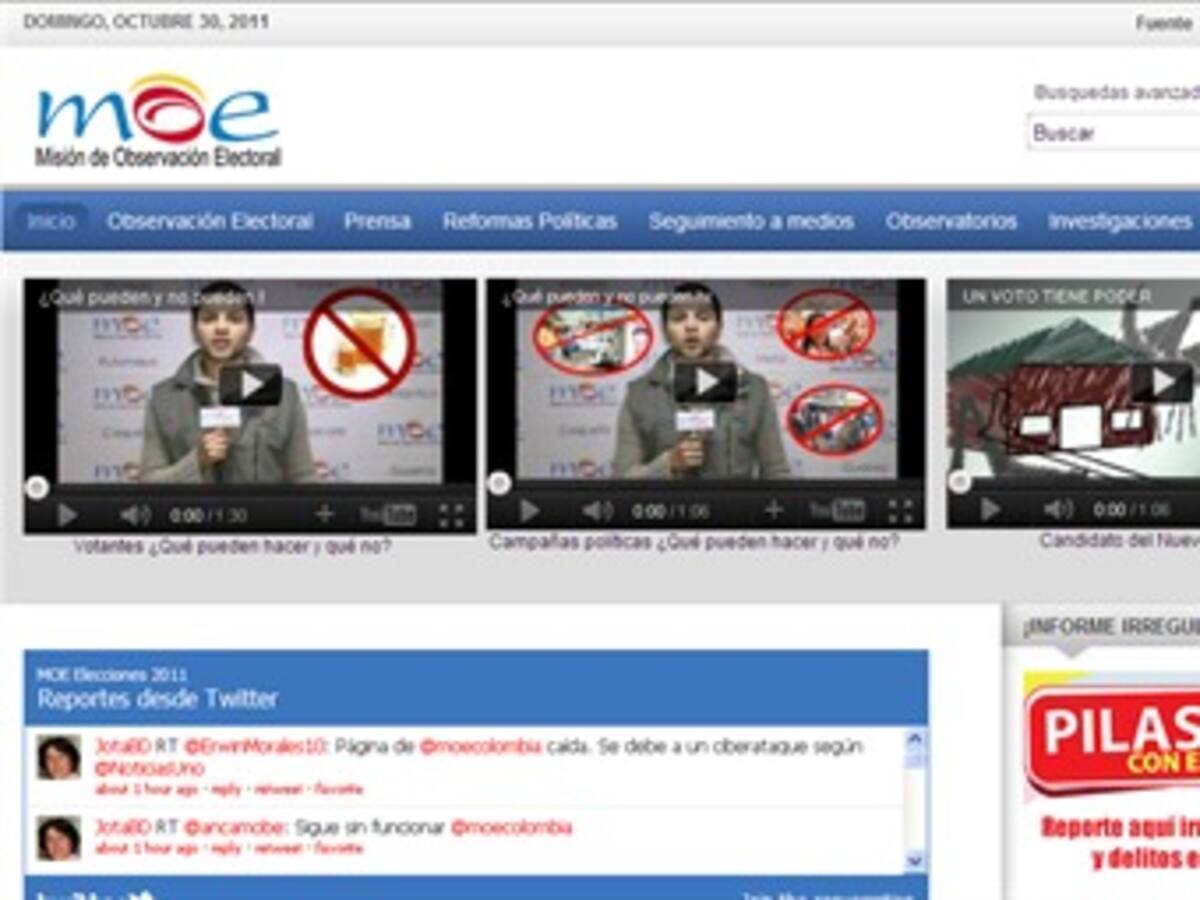Screen dimensions: 1200x900
Task: Switch to the Inicio tab
Action: [51, 221]
